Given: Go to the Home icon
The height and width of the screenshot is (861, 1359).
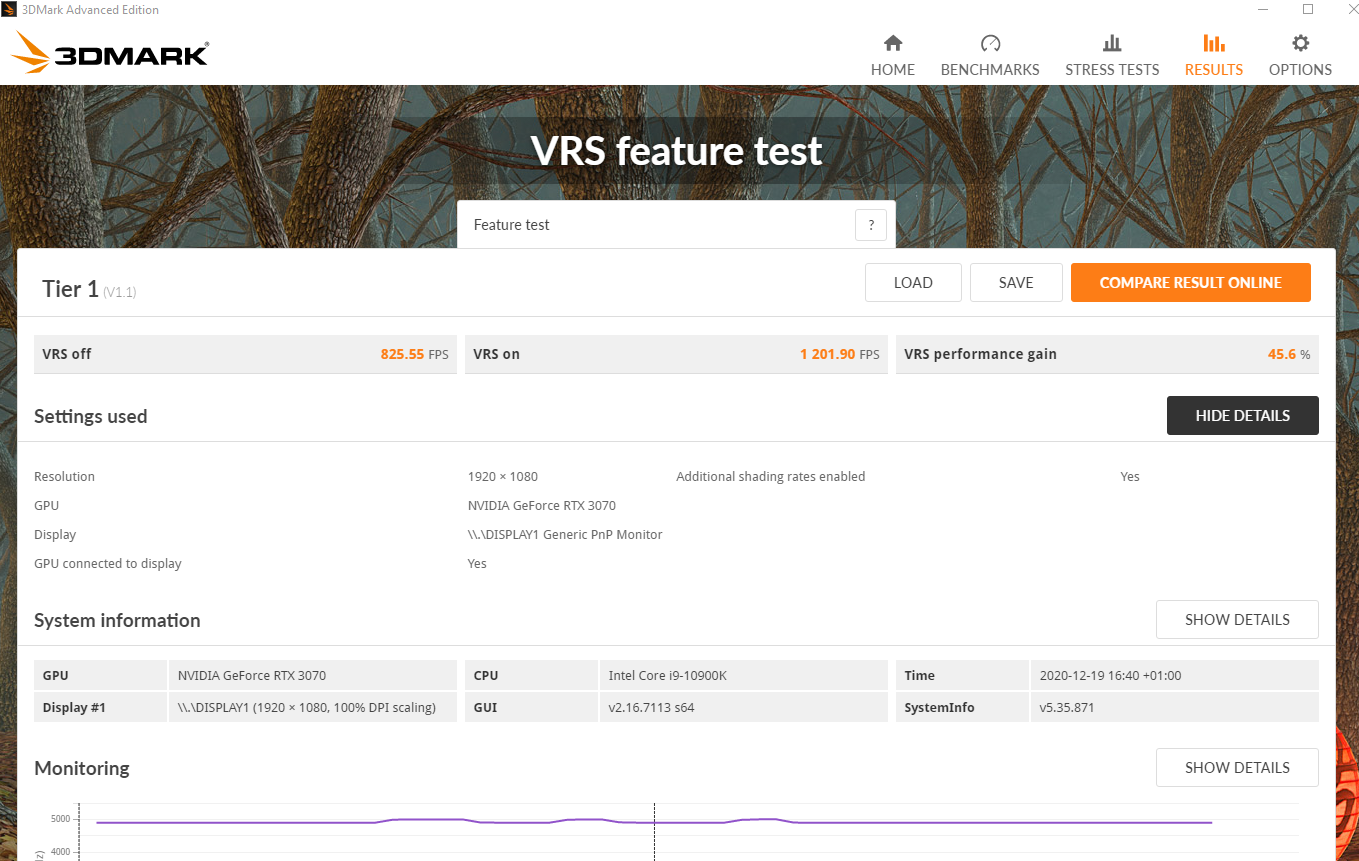Looking at the screenshot, I should point(893,43).
